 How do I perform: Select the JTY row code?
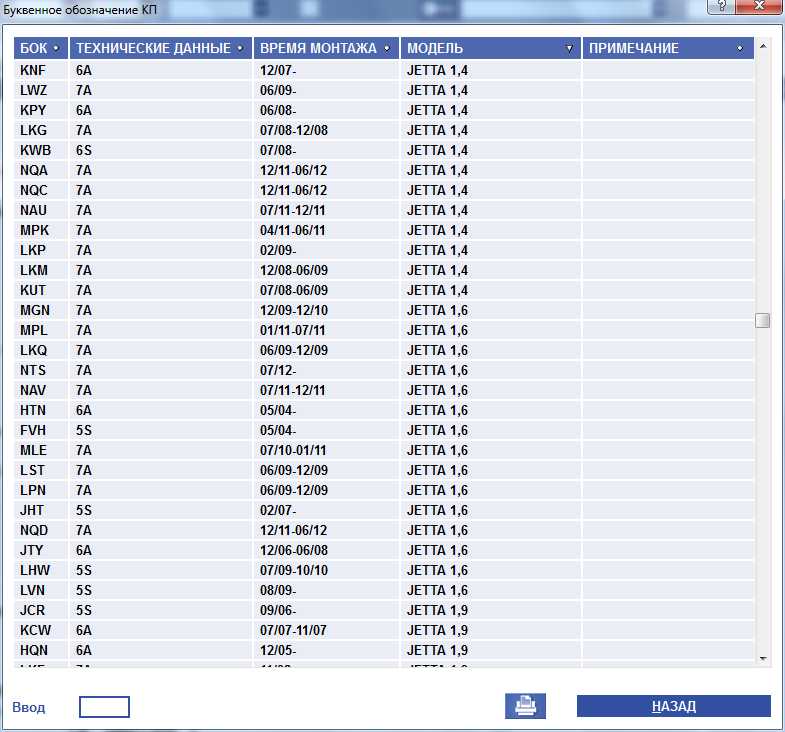[32, 550]
